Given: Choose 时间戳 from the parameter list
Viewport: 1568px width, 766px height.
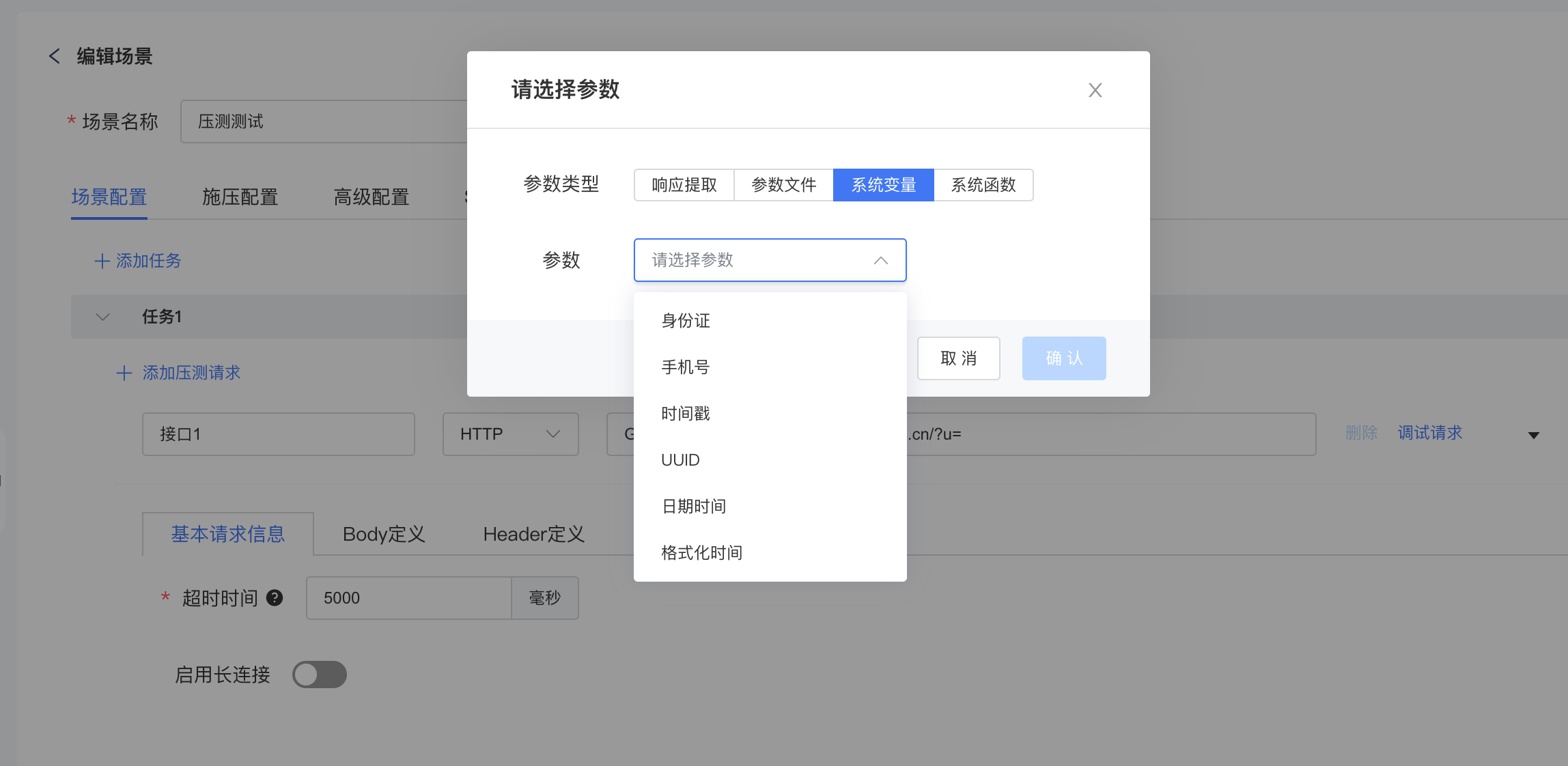Looking at the screenshot, I should [x=686, y=414].
